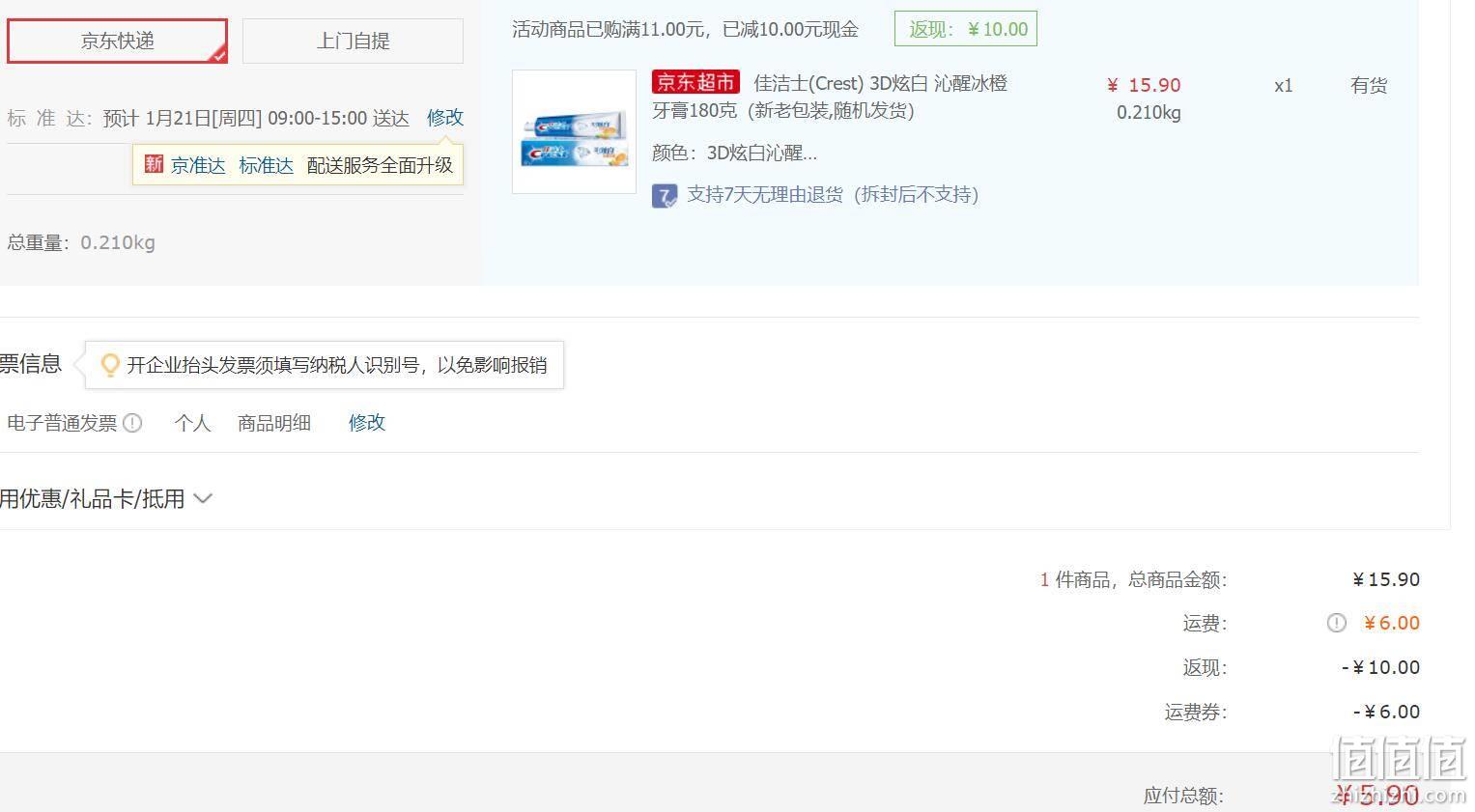
Task: Expand 使用优惠/礼品卡/抵用 section
Action: tap(105, 499)
